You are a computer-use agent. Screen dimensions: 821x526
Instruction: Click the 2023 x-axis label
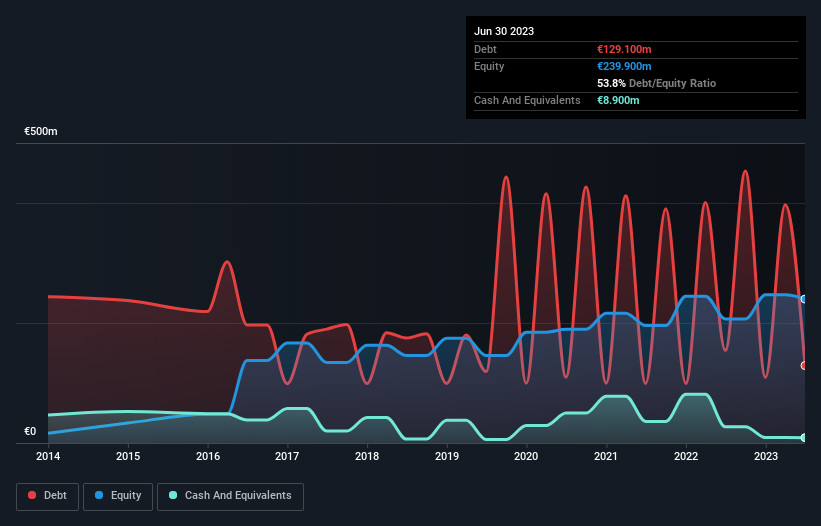pyautogui.click(x=765, y=456)
